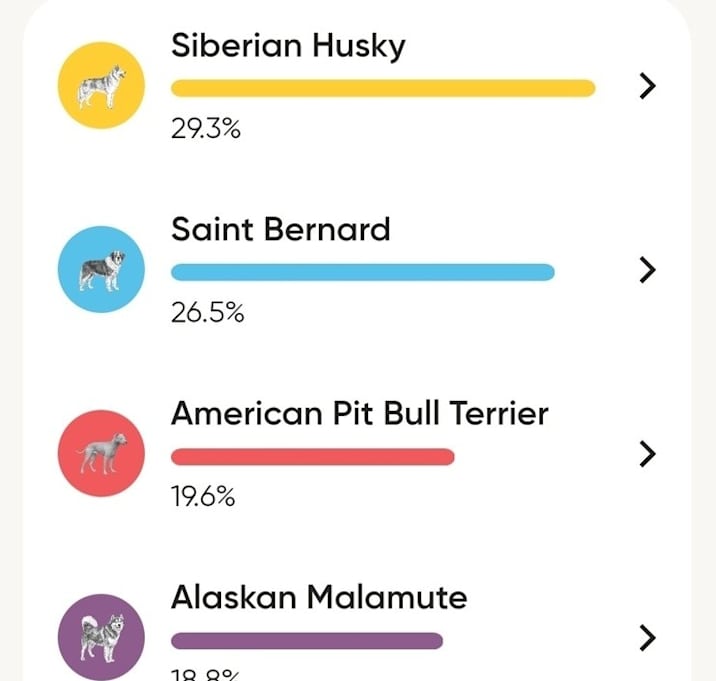Tap the red American Pit Bull Terrier icon
Viewport: 716px width, 681px height.
[101, 454]
